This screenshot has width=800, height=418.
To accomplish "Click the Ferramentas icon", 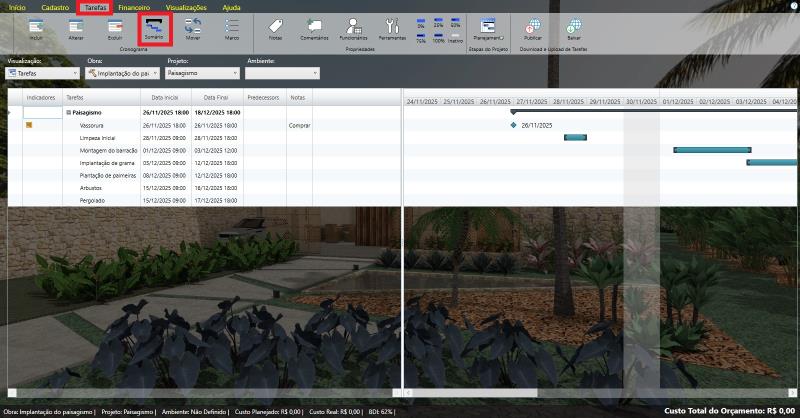I will click(x=392, y=27).
